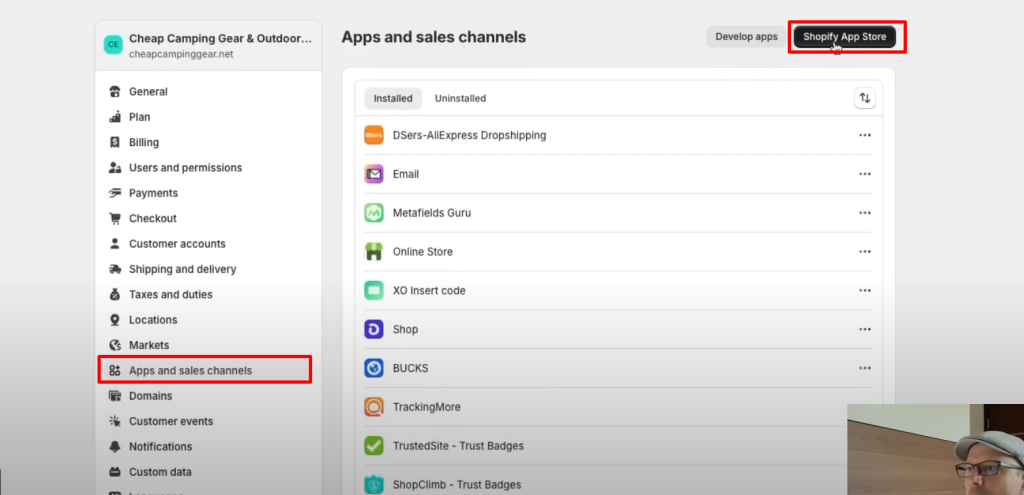1024x495 pixels.
Task: Click the TrustedSite checkmark badge icon
Action: tap(374, 446)
